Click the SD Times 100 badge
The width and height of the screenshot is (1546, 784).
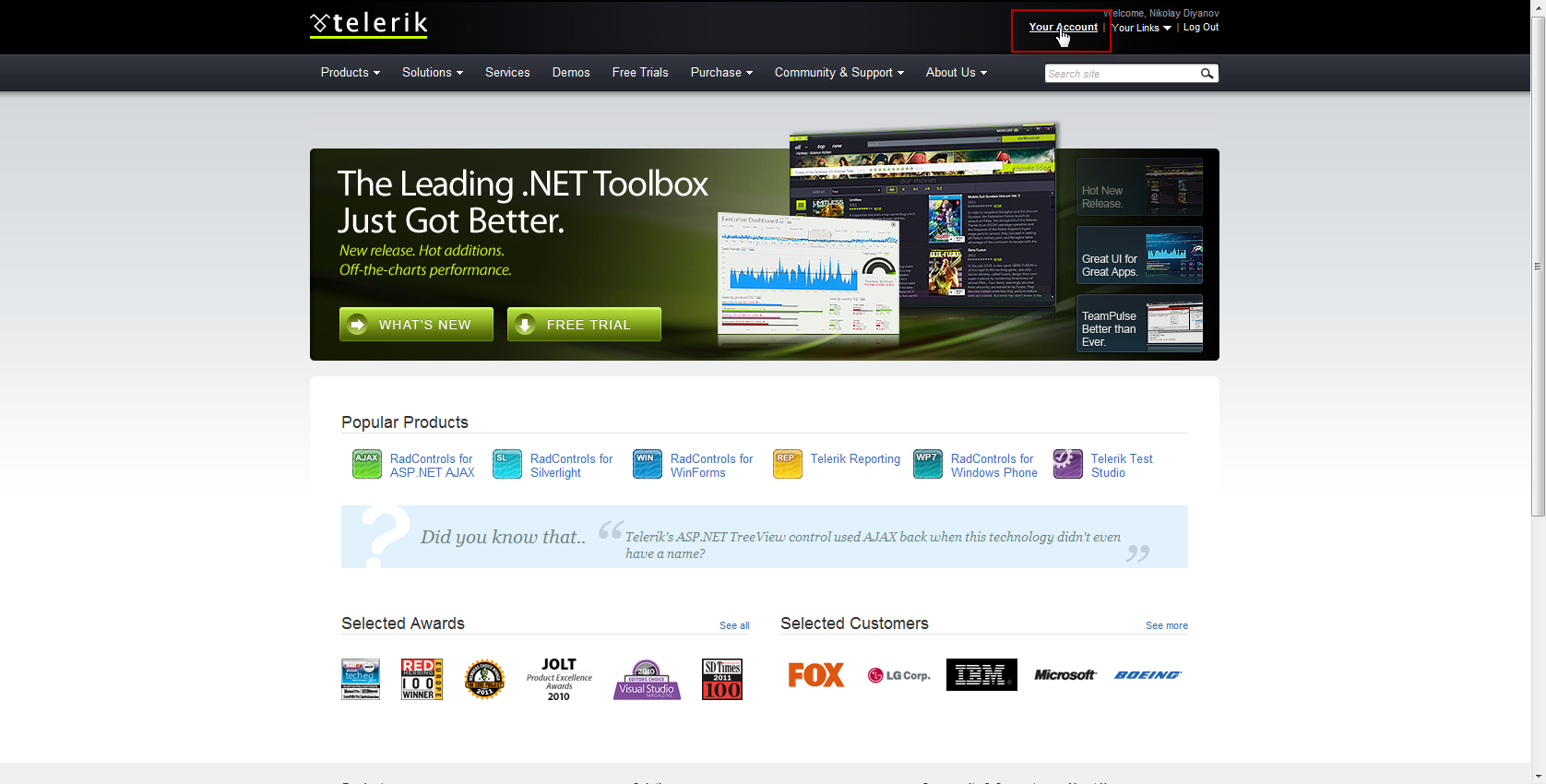(722, 679)
